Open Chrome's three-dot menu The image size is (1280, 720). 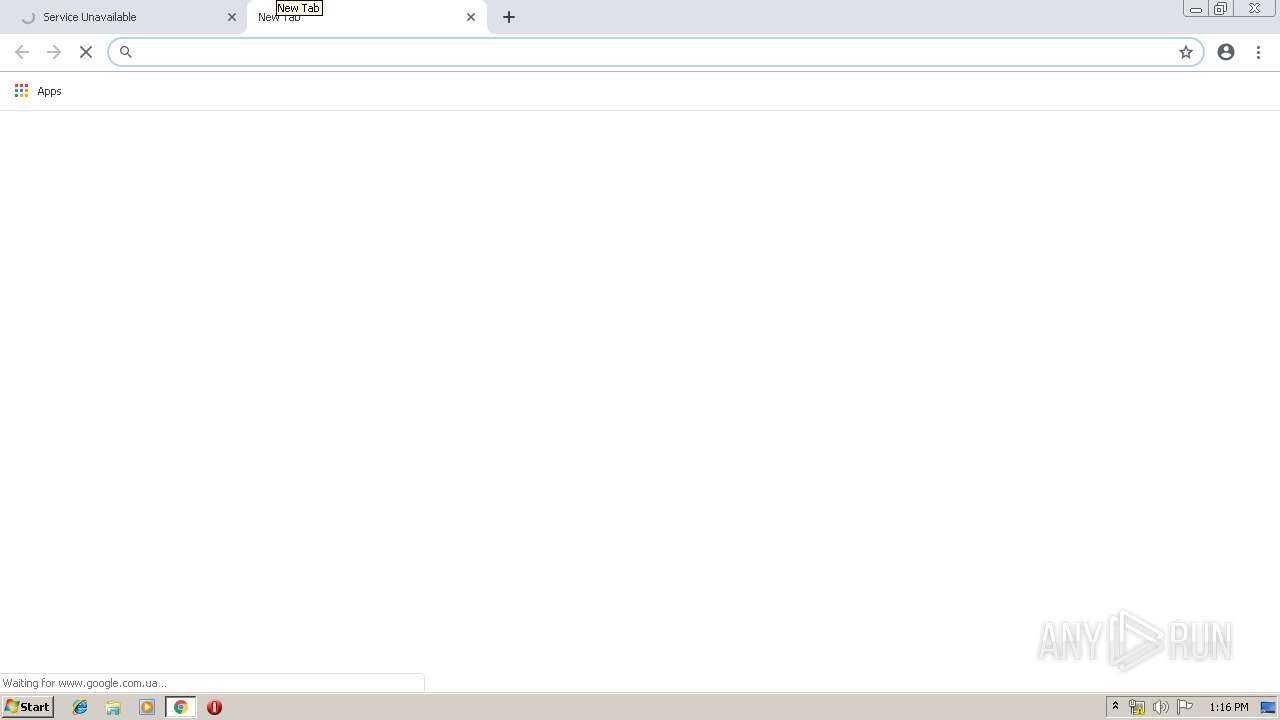click(x=1258, y=52)
